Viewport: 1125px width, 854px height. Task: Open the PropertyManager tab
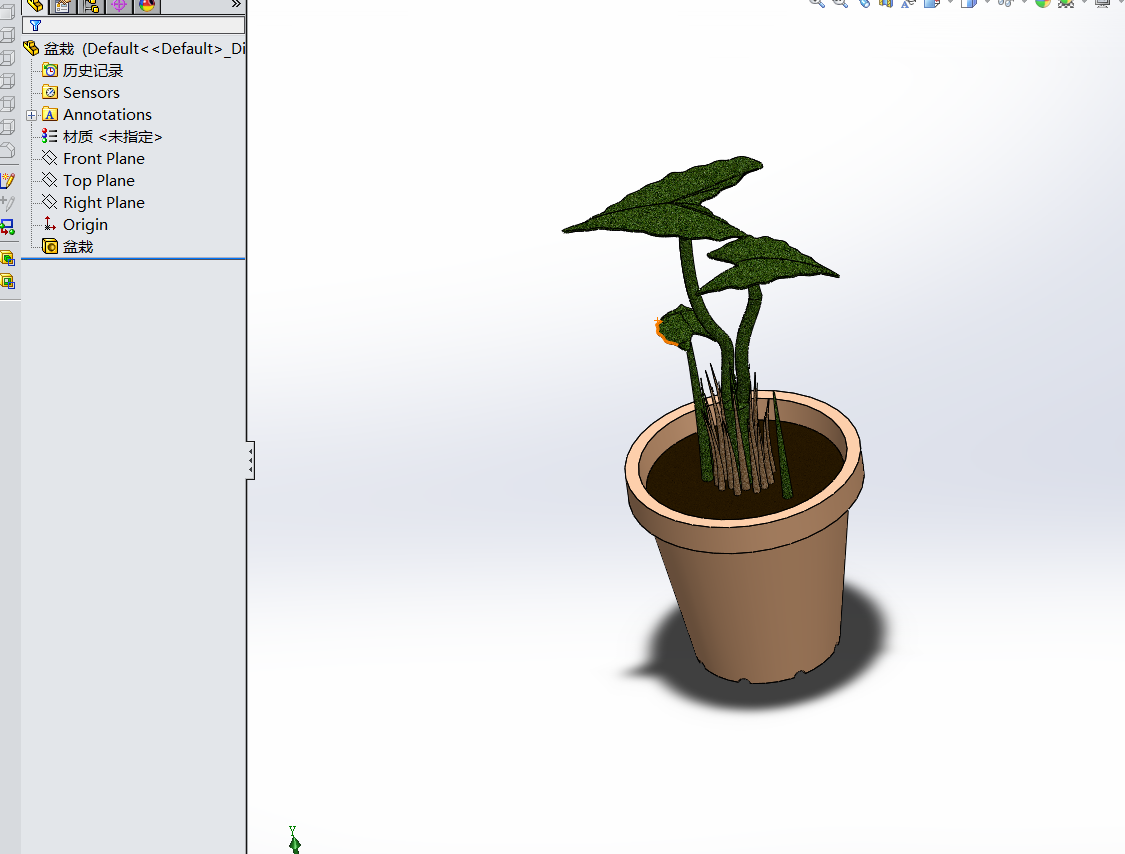pyautogui.click(x=63, y=6)
